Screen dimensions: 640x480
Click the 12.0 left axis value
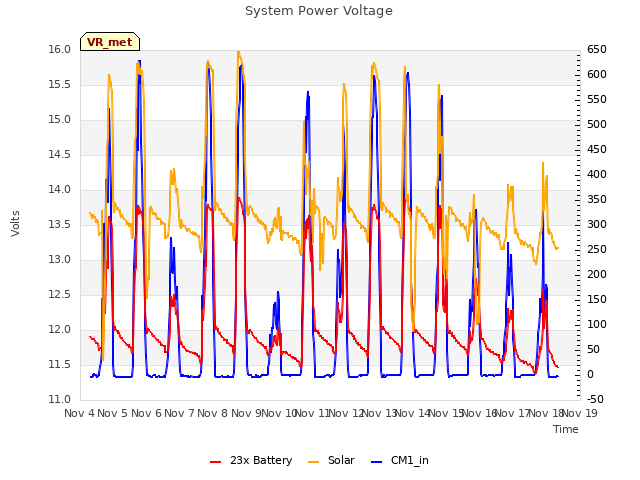[x=60, y=329]
